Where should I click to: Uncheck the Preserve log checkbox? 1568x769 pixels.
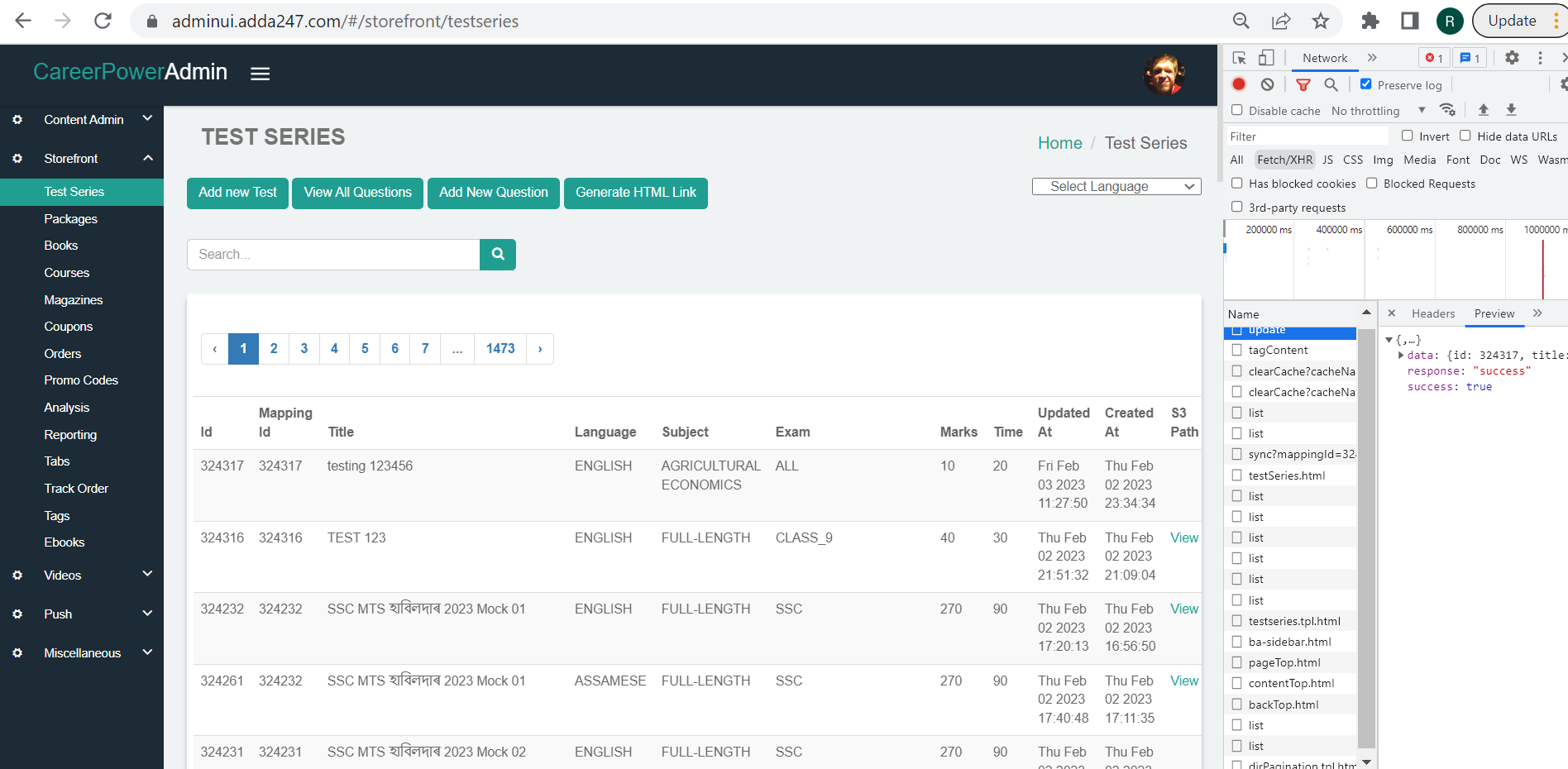coord(1366,84)
